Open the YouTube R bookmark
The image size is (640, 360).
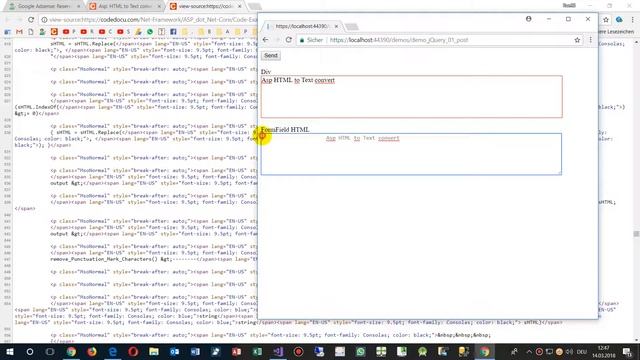87,31
